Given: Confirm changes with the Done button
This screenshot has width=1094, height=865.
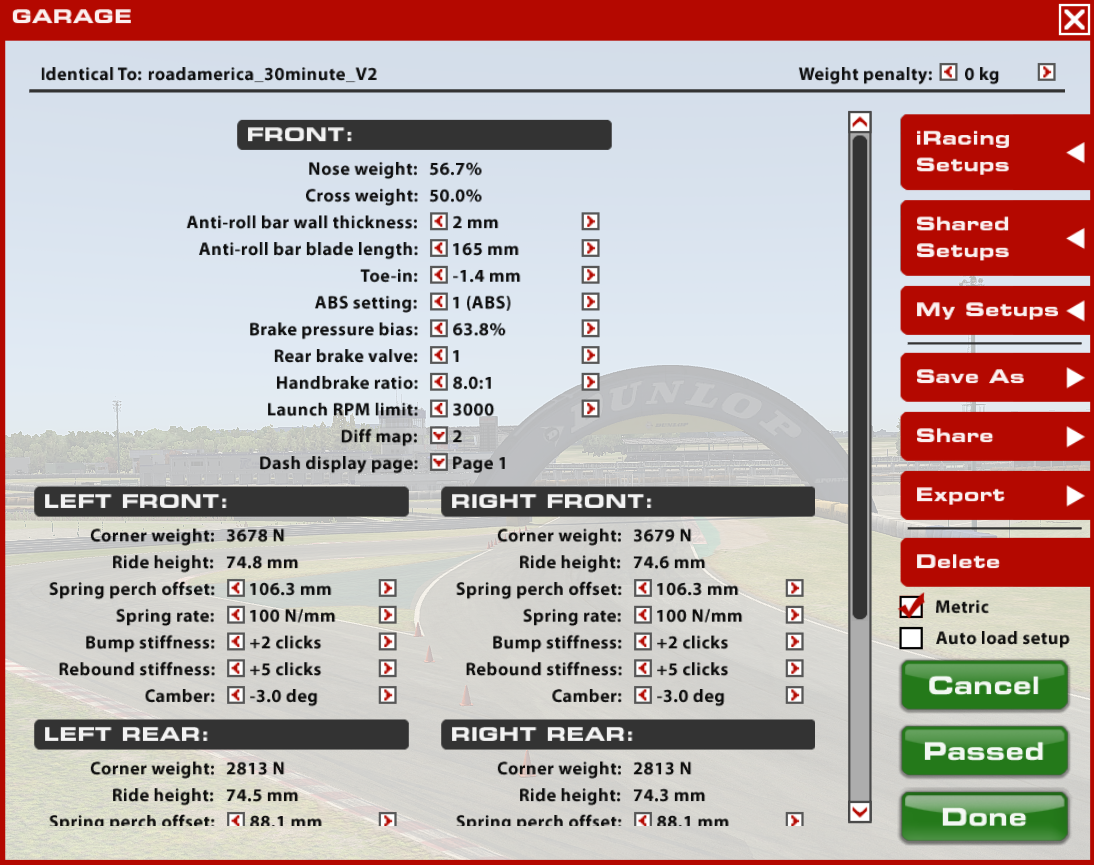Looking at the screenshot, I should click(x=983, y=817).
